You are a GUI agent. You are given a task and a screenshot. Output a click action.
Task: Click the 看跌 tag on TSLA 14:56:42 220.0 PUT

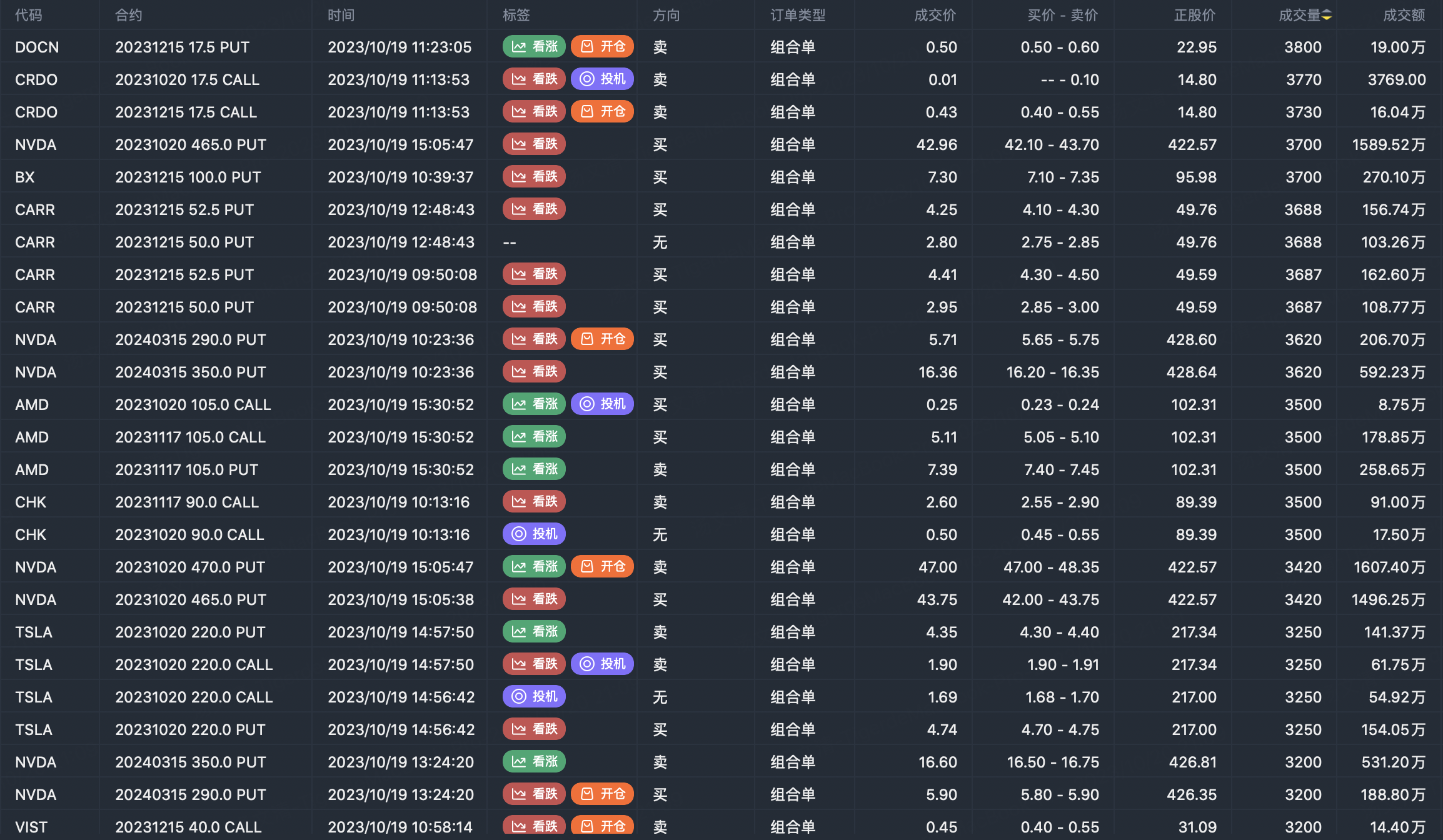click(534, 729)
